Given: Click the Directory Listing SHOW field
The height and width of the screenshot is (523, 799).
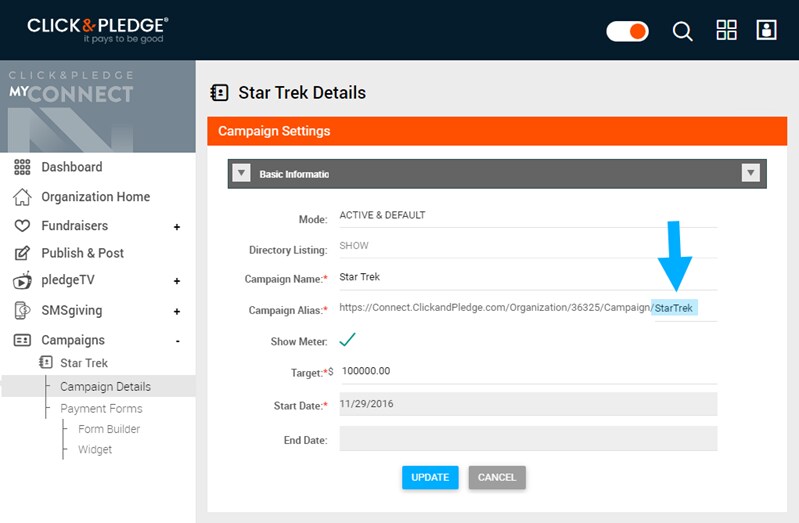Looking at the screenshot, I should pos(528,246).
